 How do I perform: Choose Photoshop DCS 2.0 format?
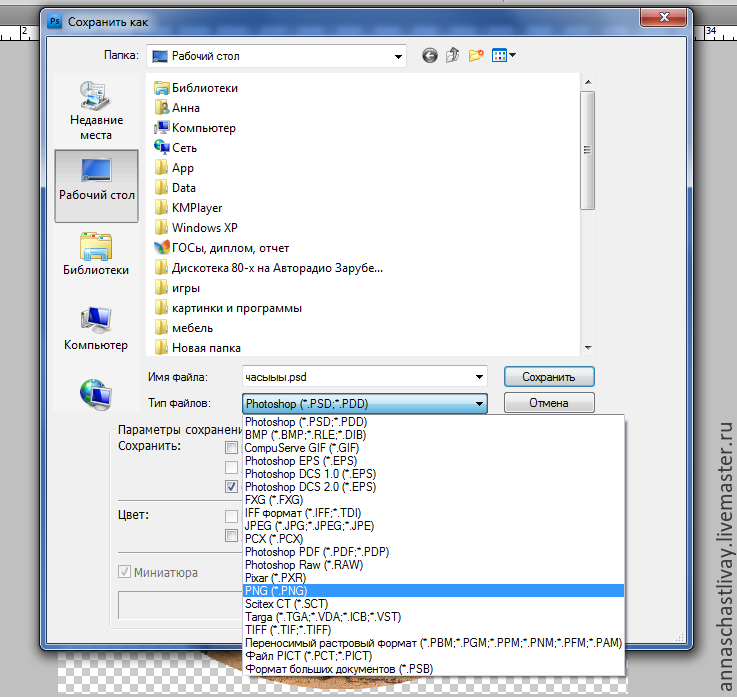[433, 487]
